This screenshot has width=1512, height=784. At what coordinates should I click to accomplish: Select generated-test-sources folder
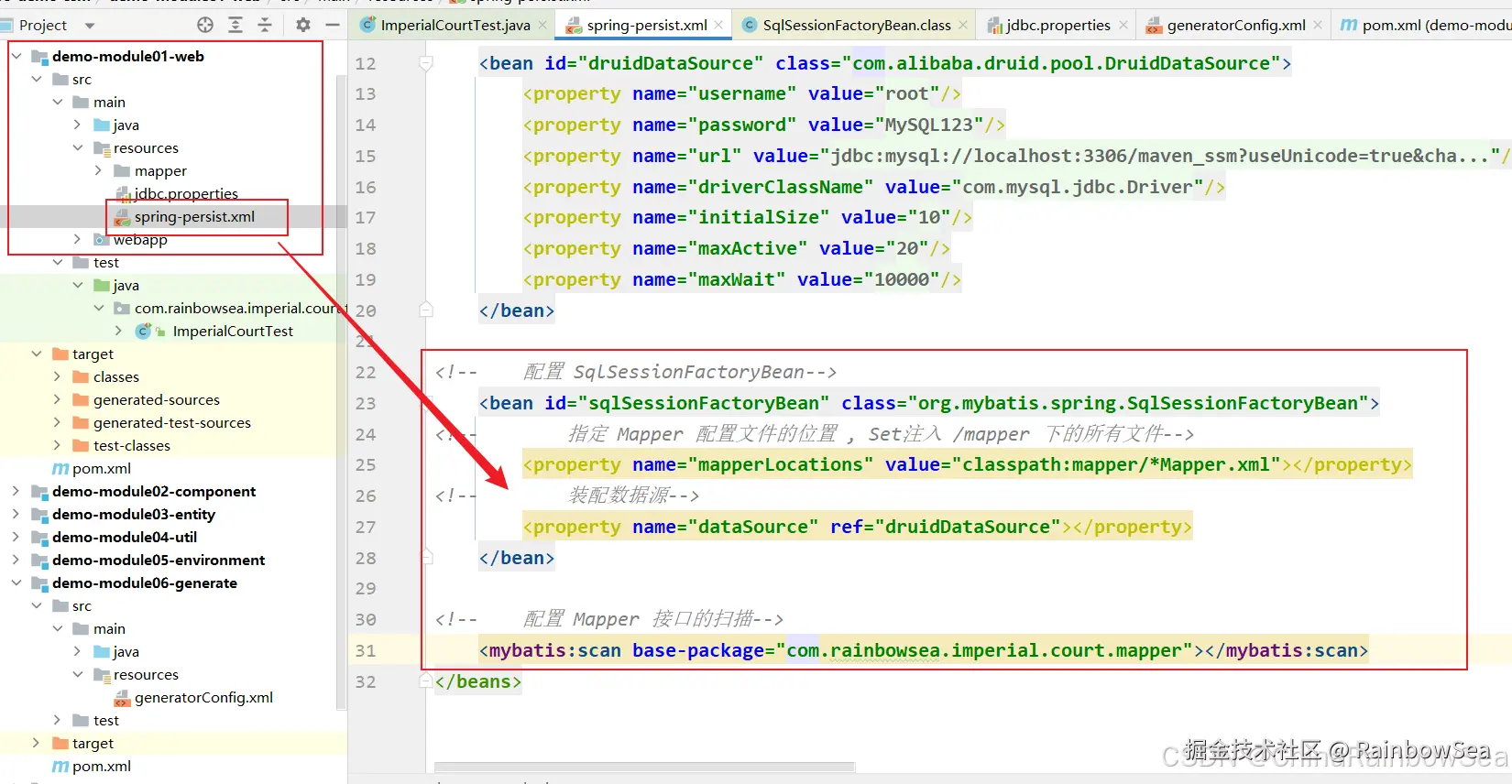172,422
